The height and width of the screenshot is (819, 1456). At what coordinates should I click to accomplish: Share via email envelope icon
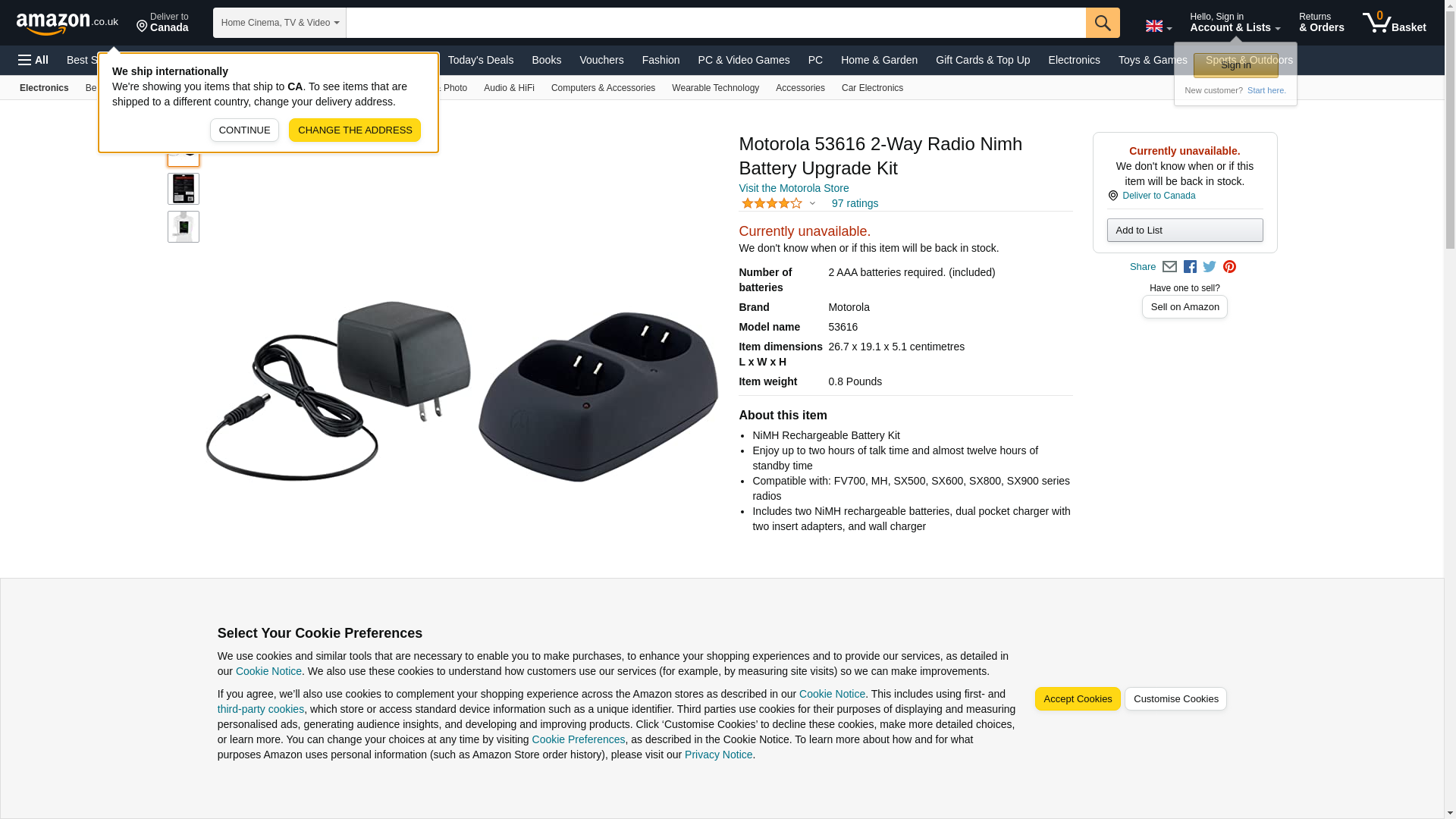click(x=1169, y=267)
